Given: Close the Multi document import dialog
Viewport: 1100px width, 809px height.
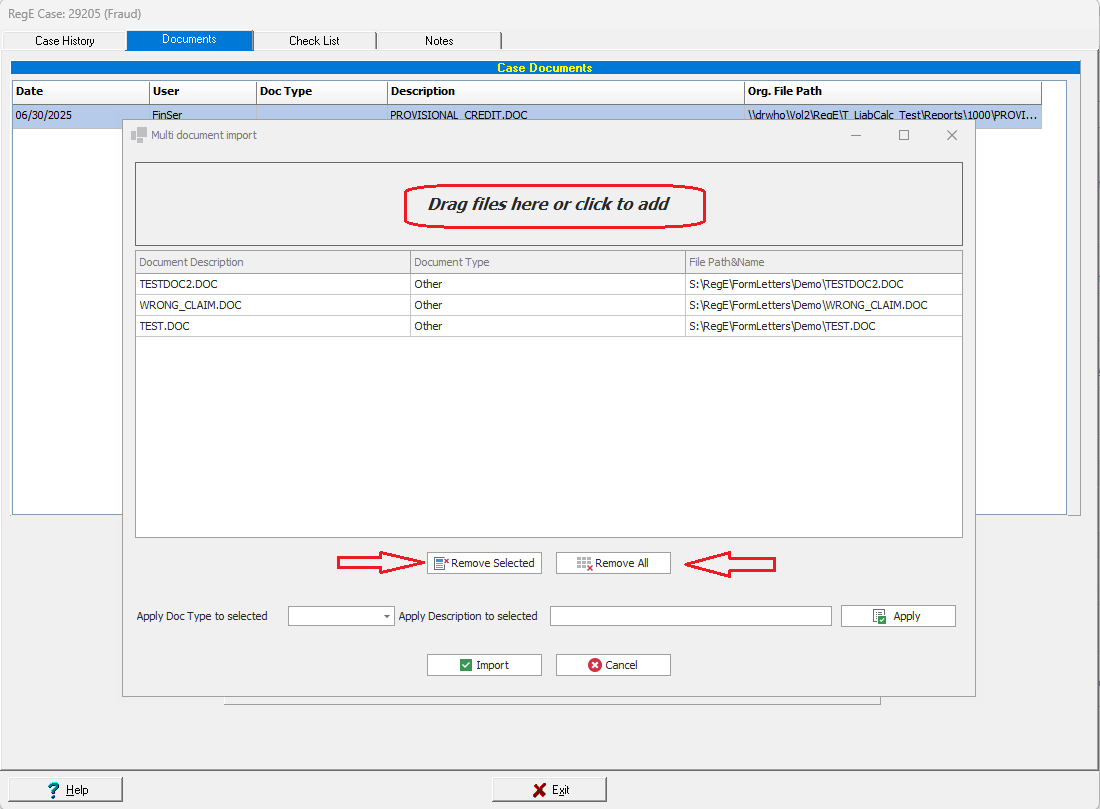Looking at the screenshot, I should [951, 135].
